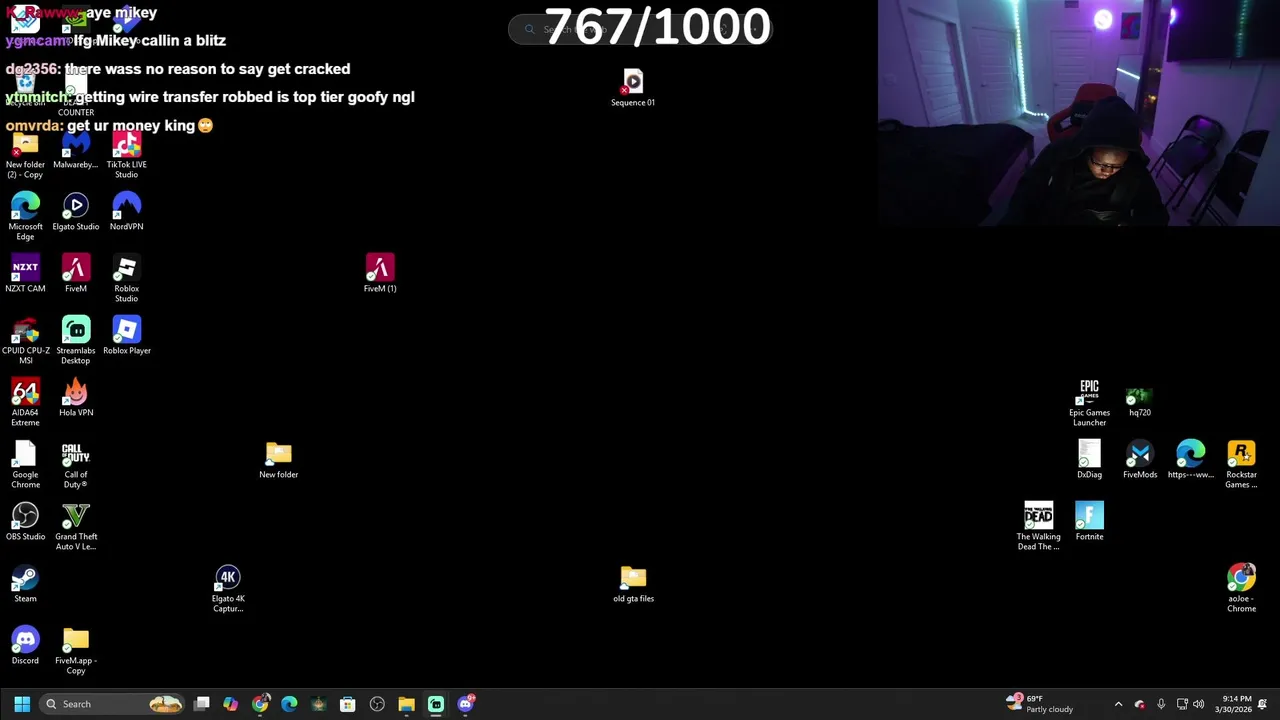
Task: Select the FiveM icon beside NZXT CAM
Action: (x=76, y=274)
